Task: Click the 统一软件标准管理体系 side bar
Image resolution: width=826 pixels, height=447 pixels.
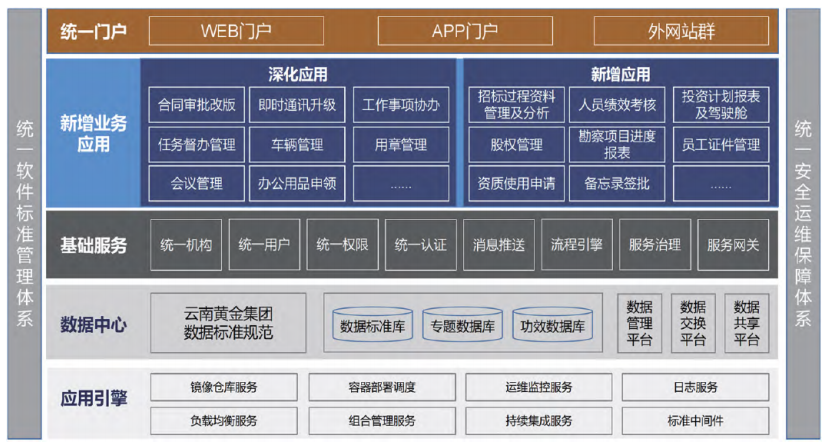Action: tap(24, 224)
